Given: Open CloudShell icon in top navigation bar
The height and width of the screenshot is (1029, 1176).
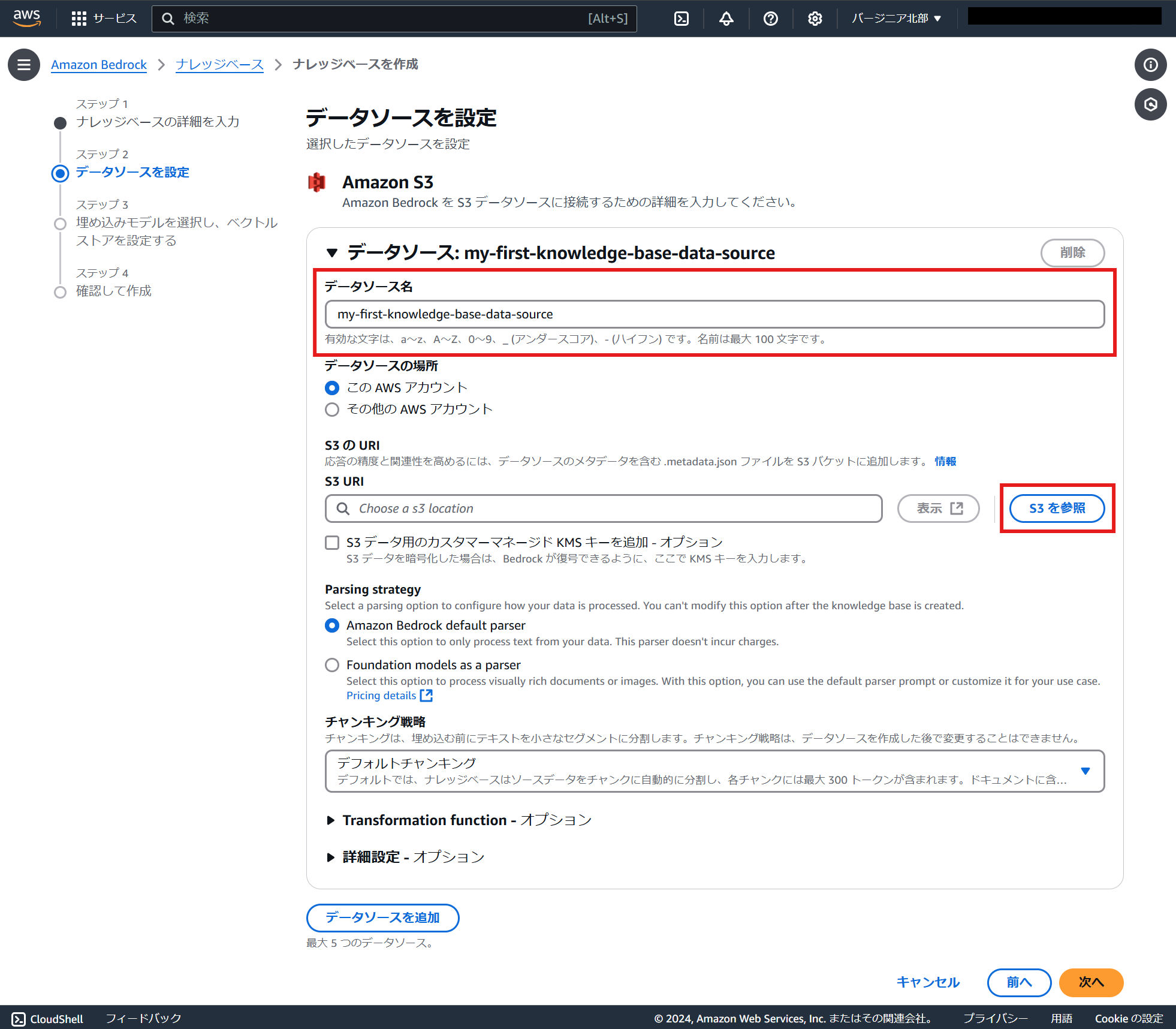Looking at the screenshot, I should pos(682,19).
